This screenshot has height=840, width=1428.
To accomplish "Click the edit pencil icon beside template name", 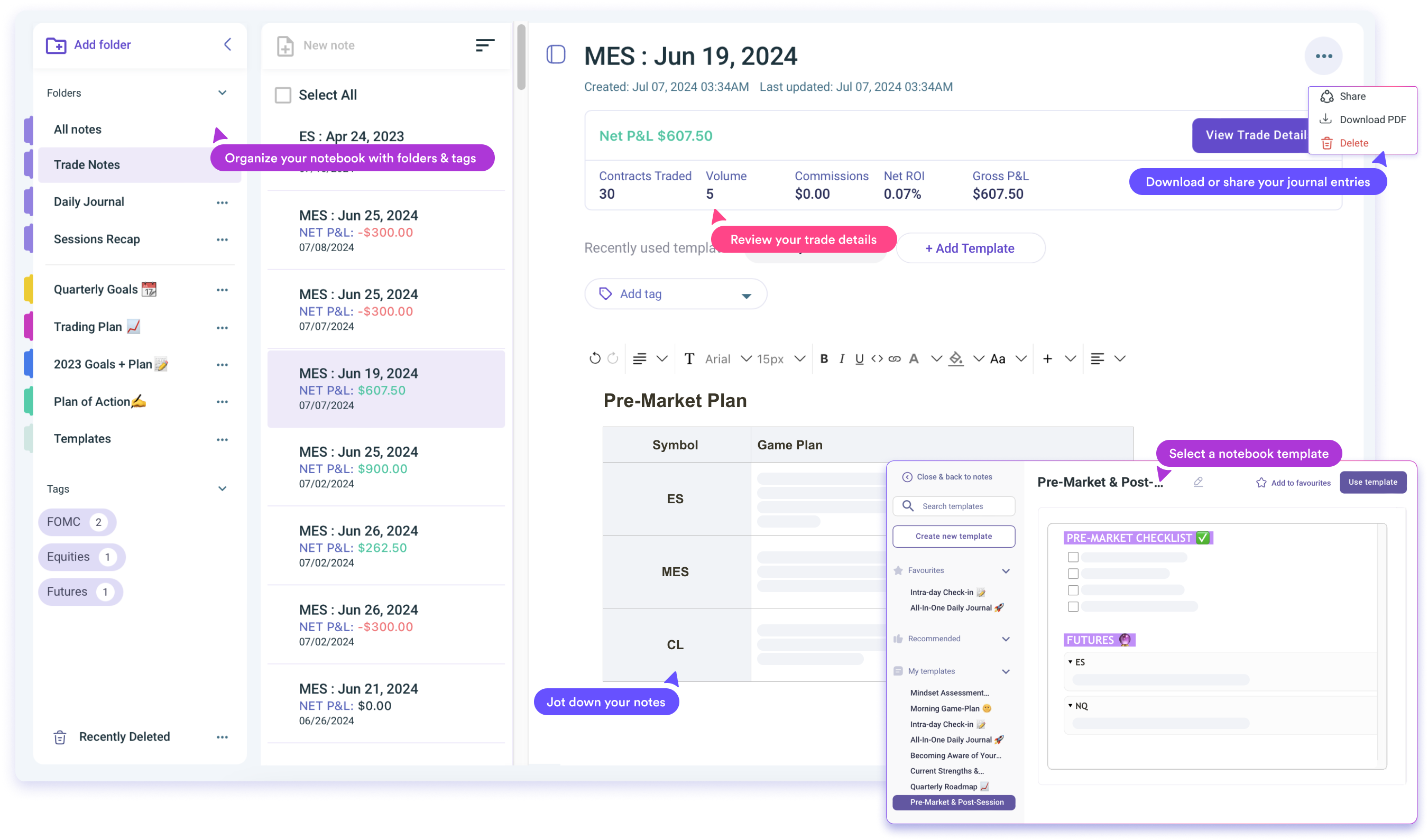I will point(1198,482).
